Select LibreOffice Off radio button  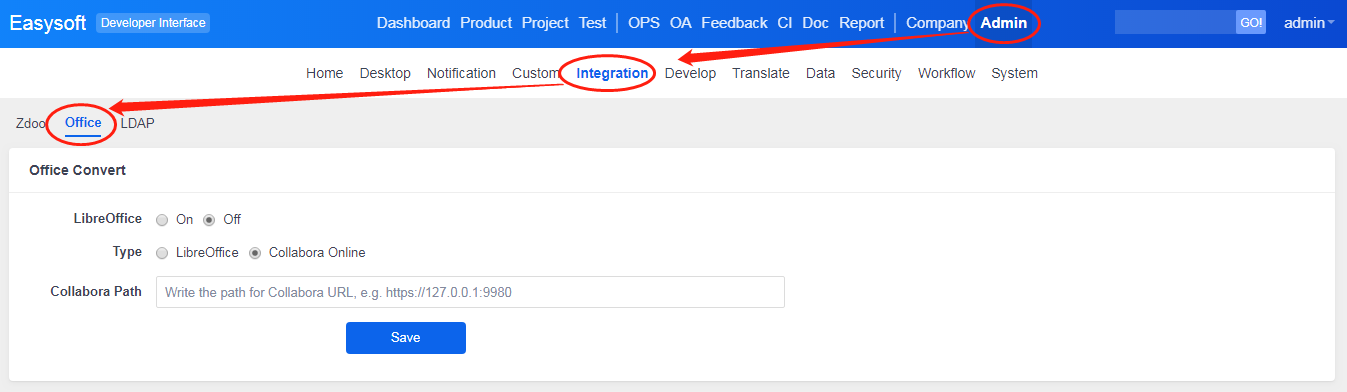209,220
